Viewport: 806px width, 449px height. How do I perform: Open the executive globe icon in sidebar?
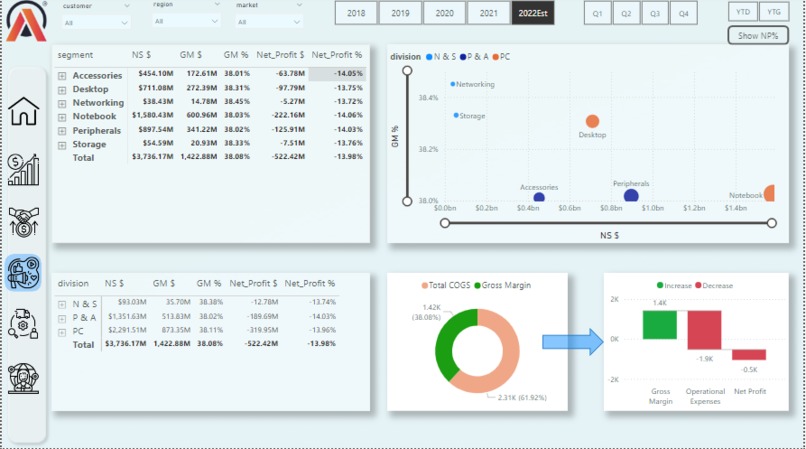24,379
